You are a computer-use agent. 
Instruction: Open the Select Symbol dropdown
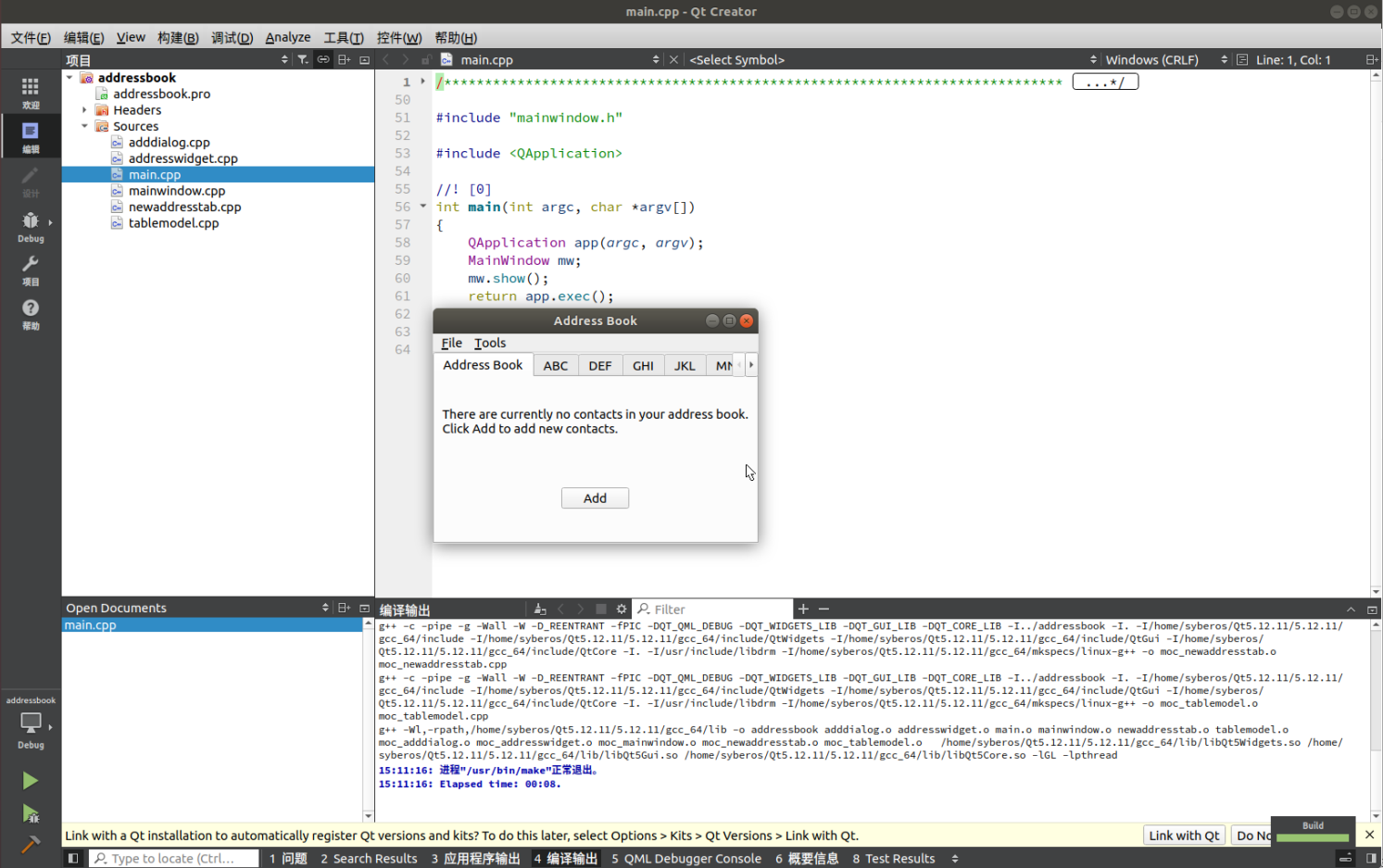coord(889,59)
